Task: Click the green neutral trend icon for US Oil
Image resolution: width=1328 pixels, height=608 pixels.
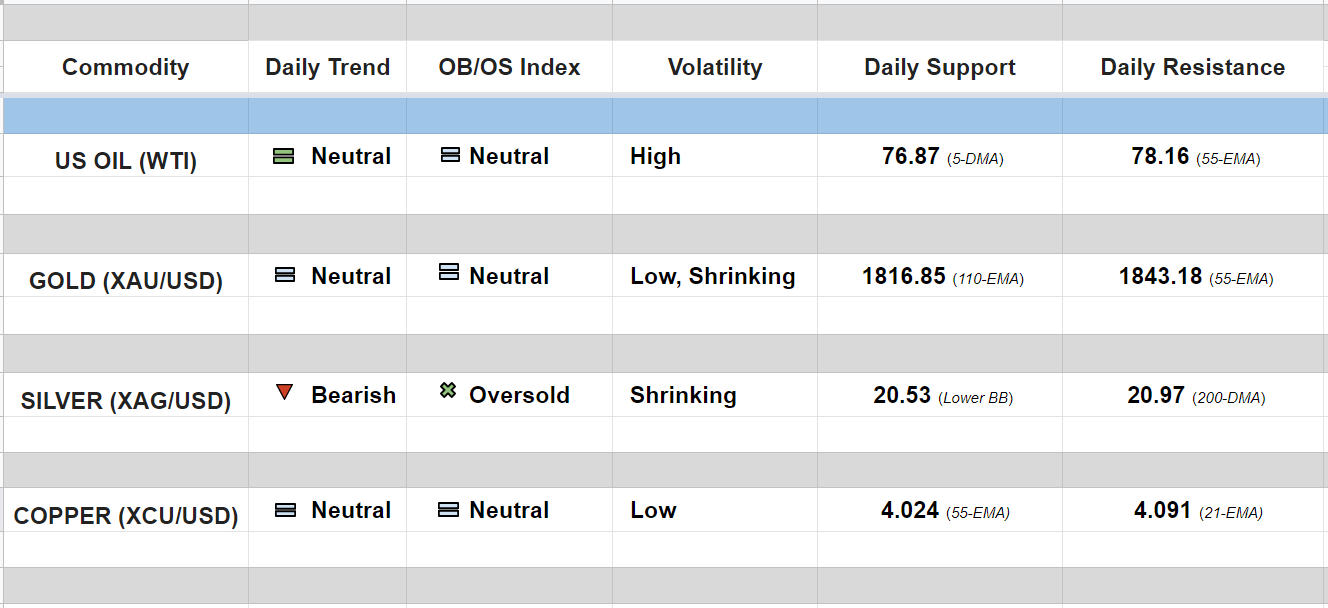Action: click(284, 156)
